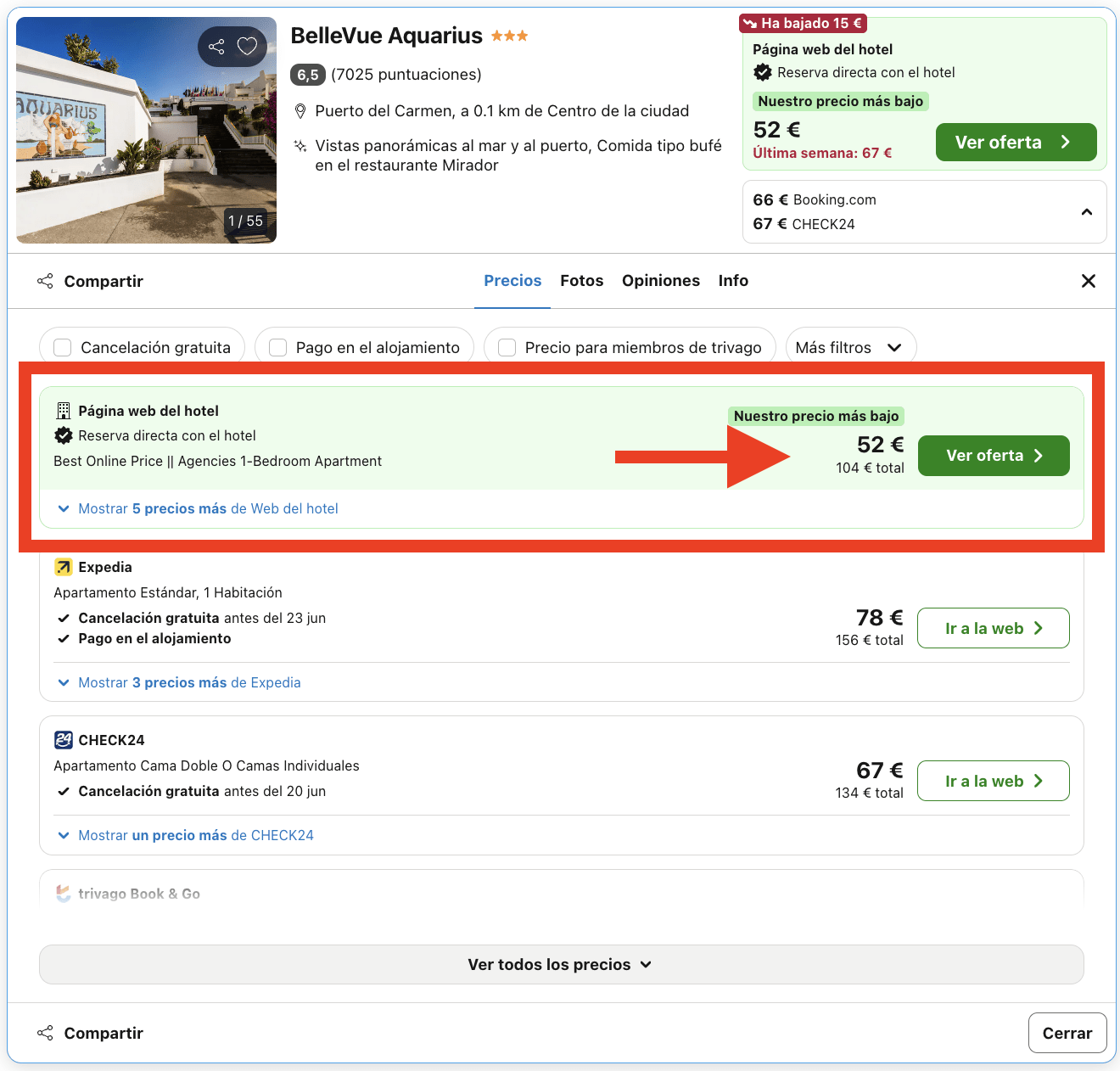1120x1071 pixels.
Task: Check Precio para miembros de trivago
Action: [x=507, y=347]
